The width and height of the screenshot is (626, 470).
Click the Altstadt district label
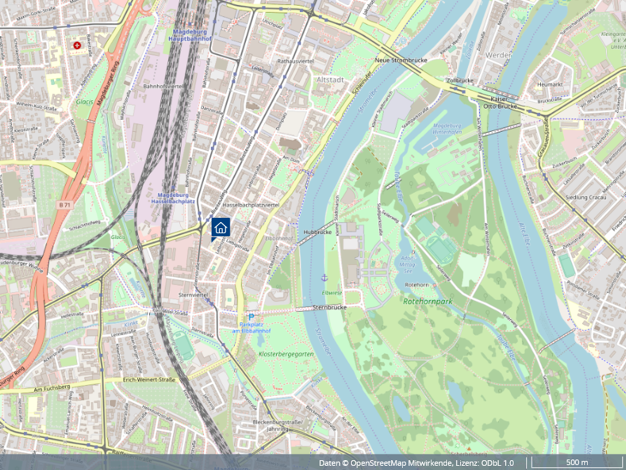(330, 80)
